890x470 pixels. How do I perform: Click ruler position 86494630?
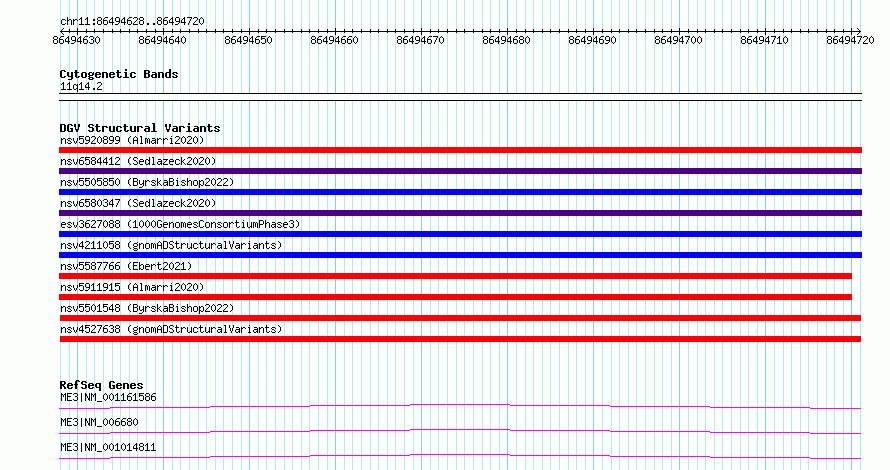coord(77,40)
